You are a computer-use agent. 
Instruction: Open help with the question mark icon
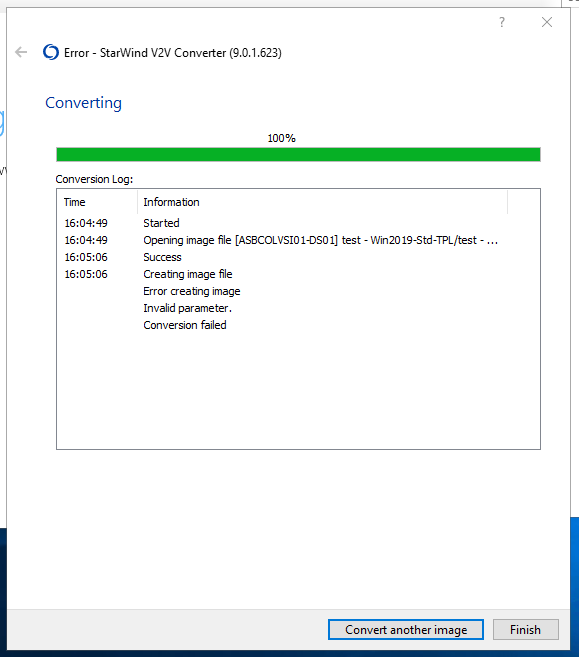coord(502,22)
